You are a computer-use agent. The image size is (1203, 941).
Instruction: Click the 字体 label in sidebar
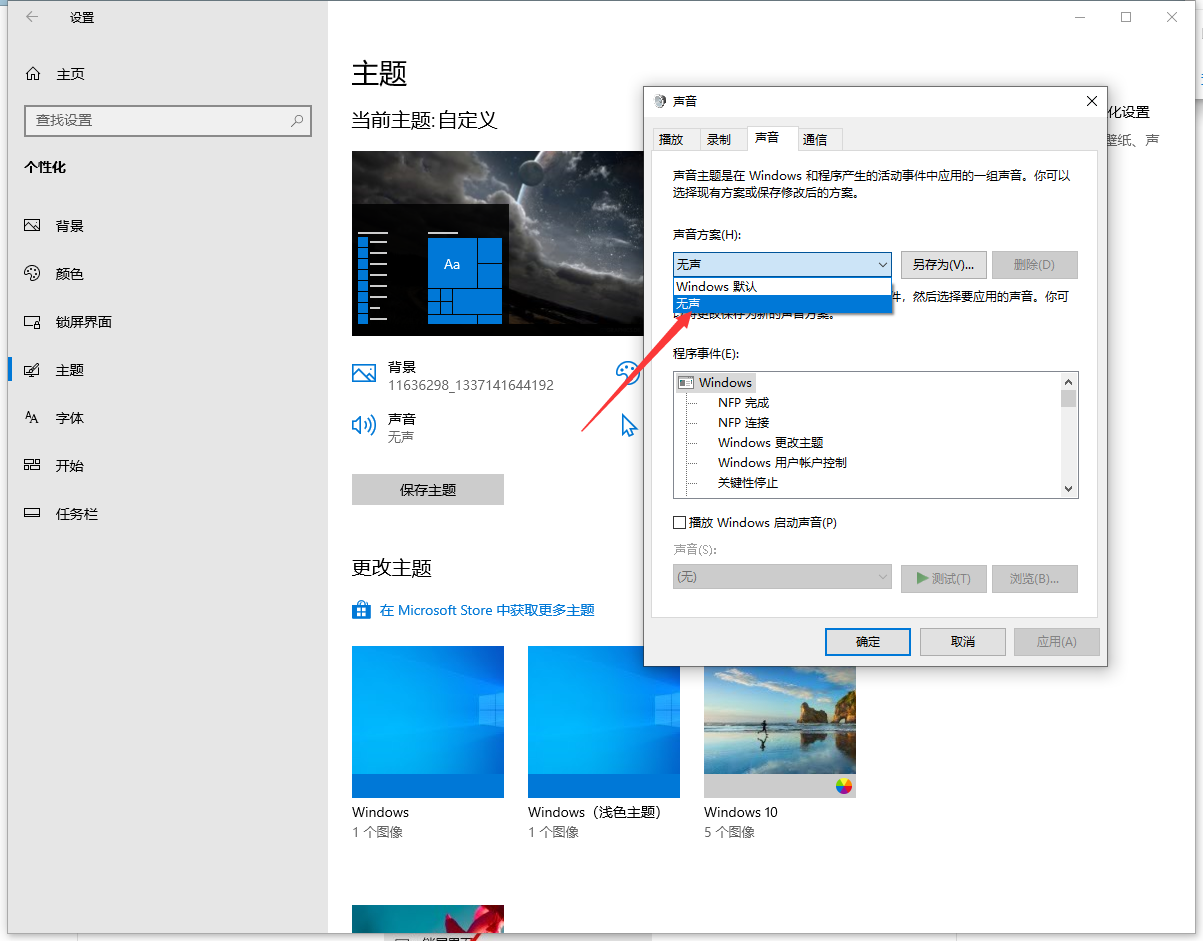coord(70,418)
